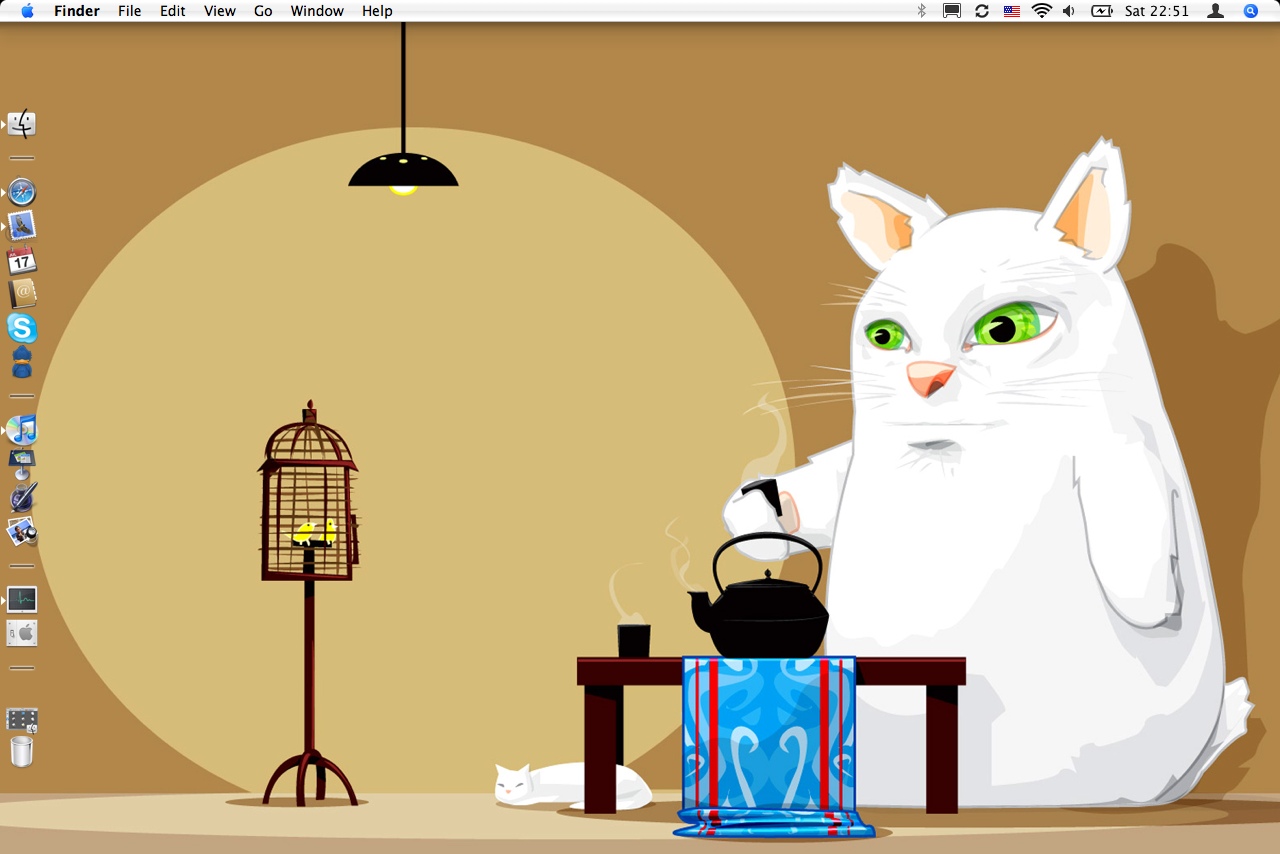Open the File menu

point(129,11)
